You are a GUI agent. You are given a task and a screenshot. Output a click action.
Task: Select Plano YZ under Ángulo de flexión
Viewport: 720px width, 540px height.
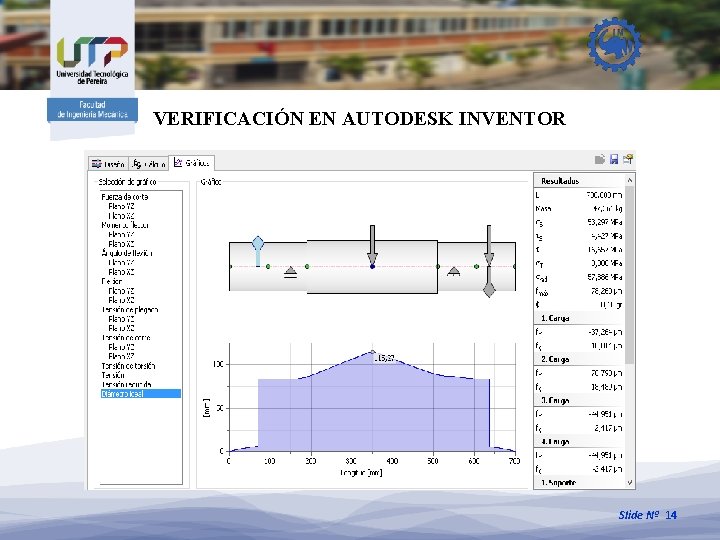pyautogui.click(x=121, y=263)
